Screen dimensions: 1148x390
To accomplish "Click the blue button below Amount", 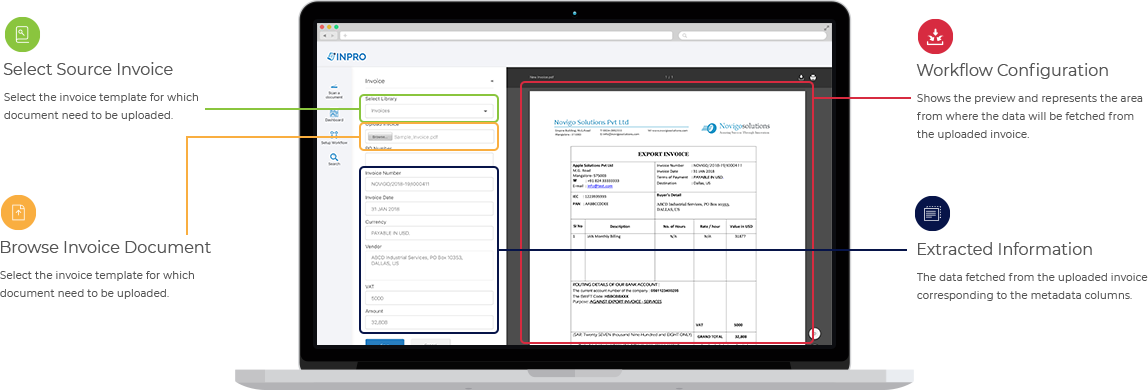I will point(384,342).
